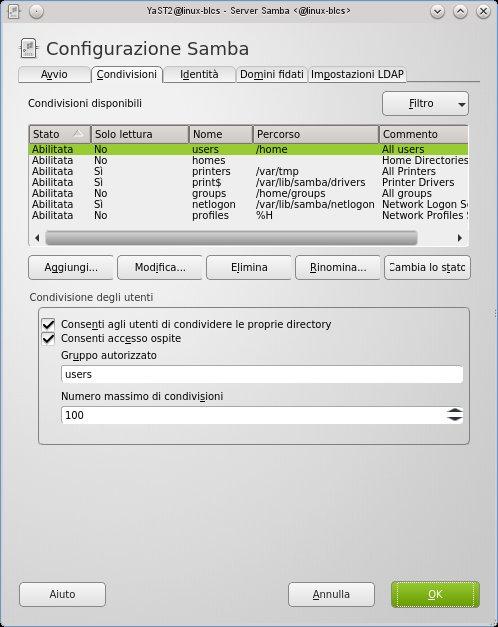Switch to the Avvio tab
Viewport: 498px width, 627px height.
(54, 74)
